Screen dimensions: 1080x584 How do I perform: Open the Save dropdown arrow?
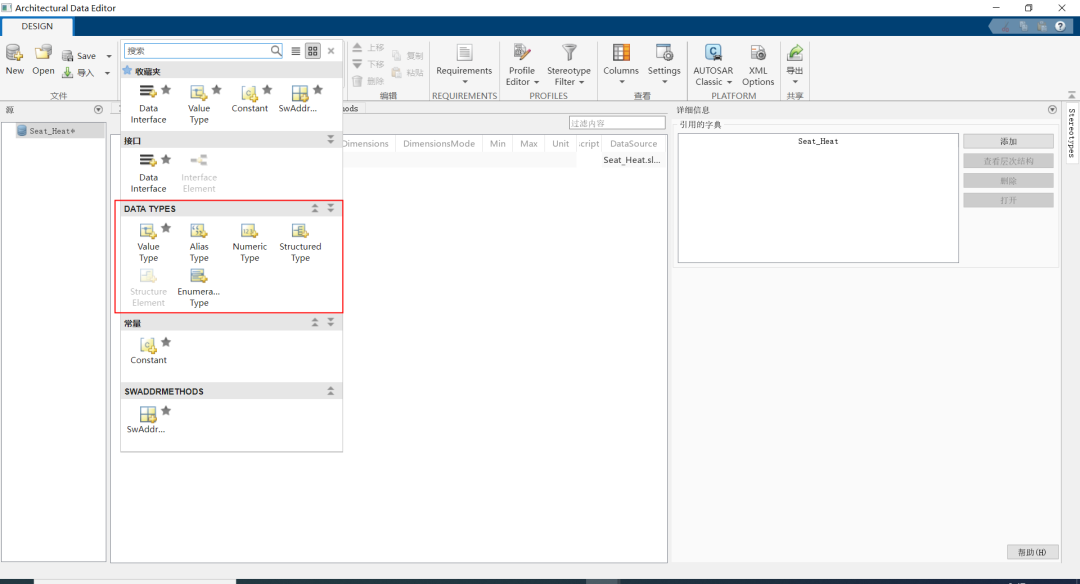109,56
